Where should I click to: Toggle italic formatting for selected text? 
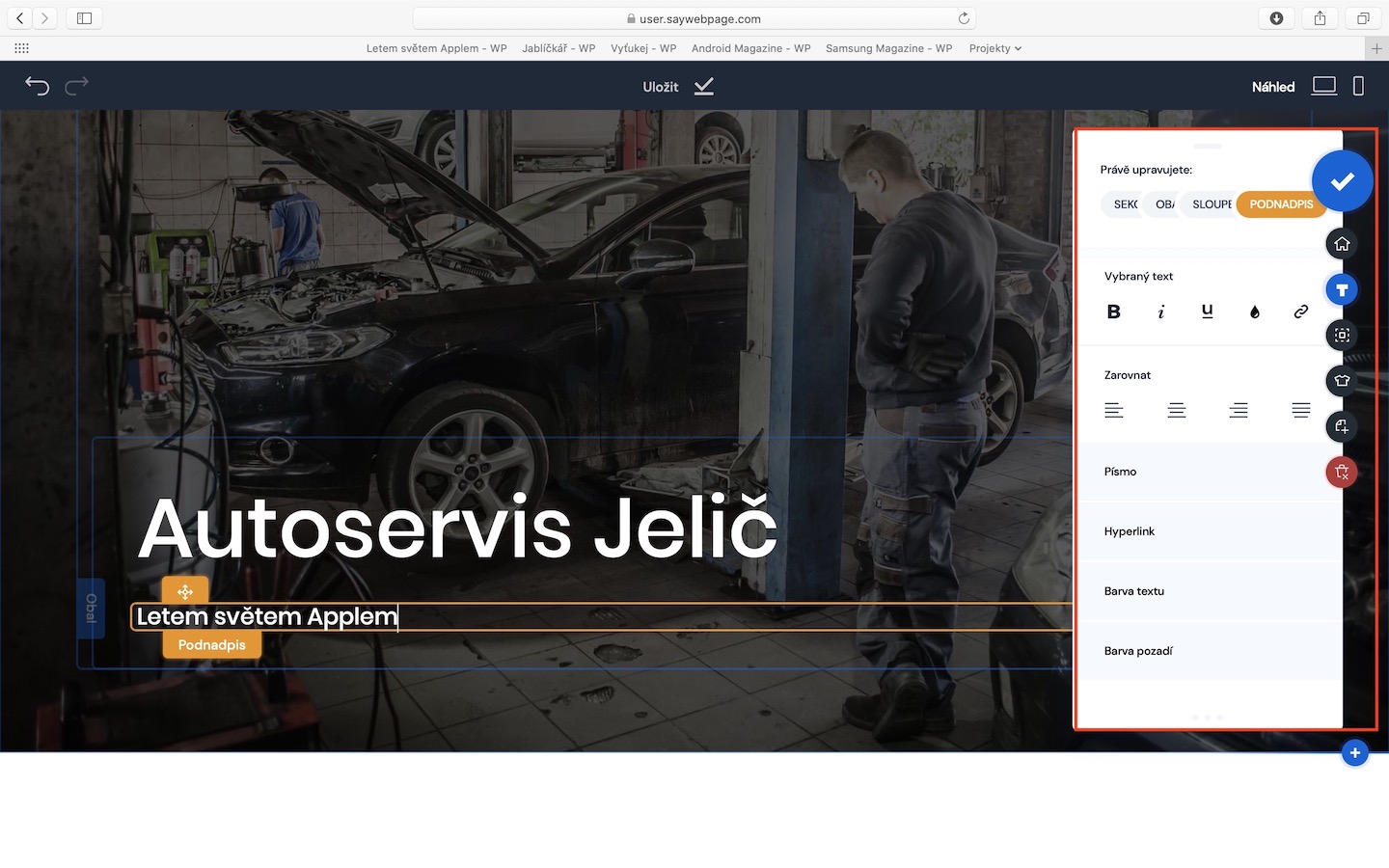[x=1160, y=312]
